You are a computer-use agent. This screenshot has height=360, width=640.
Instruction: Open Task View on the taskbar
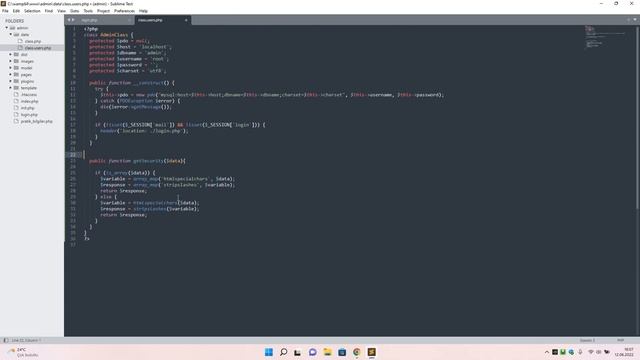[298, 352]
